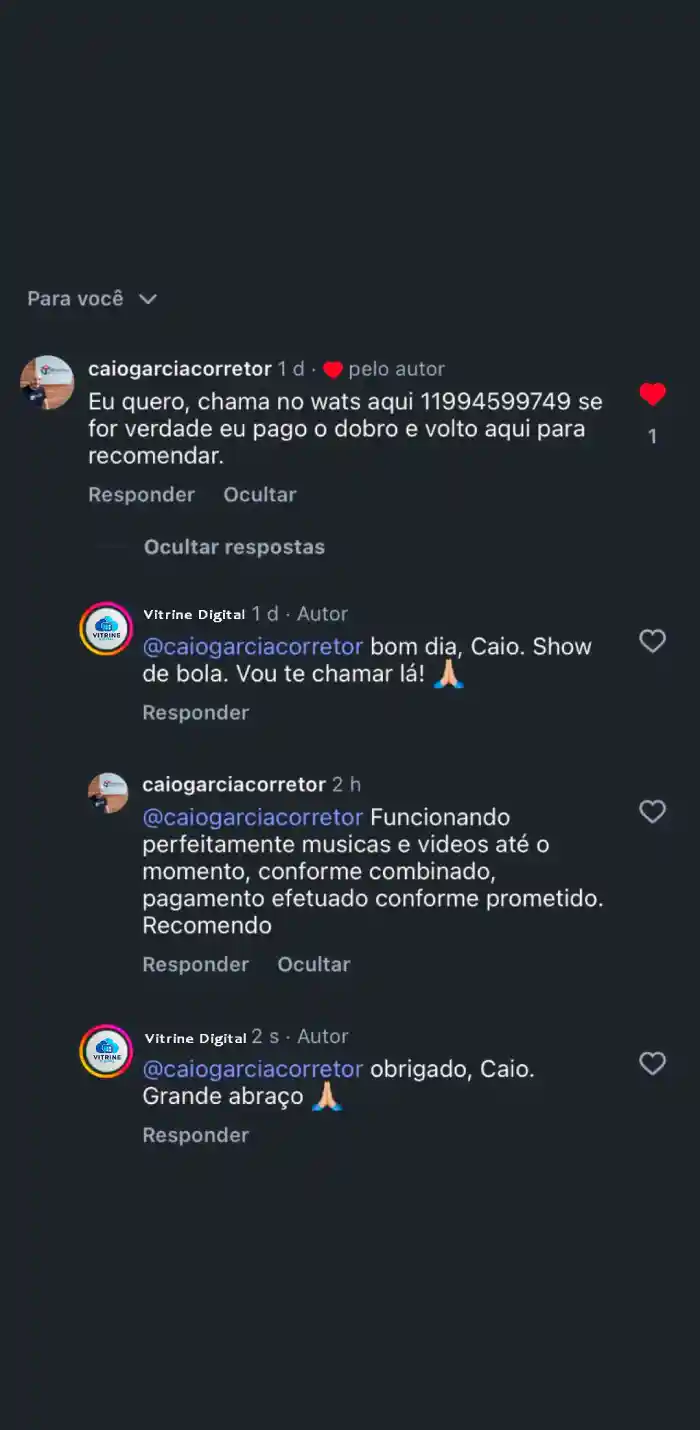Reply to the first comment with 'Responder'
The image size is (700, 1430).
[x=141, y=494]
